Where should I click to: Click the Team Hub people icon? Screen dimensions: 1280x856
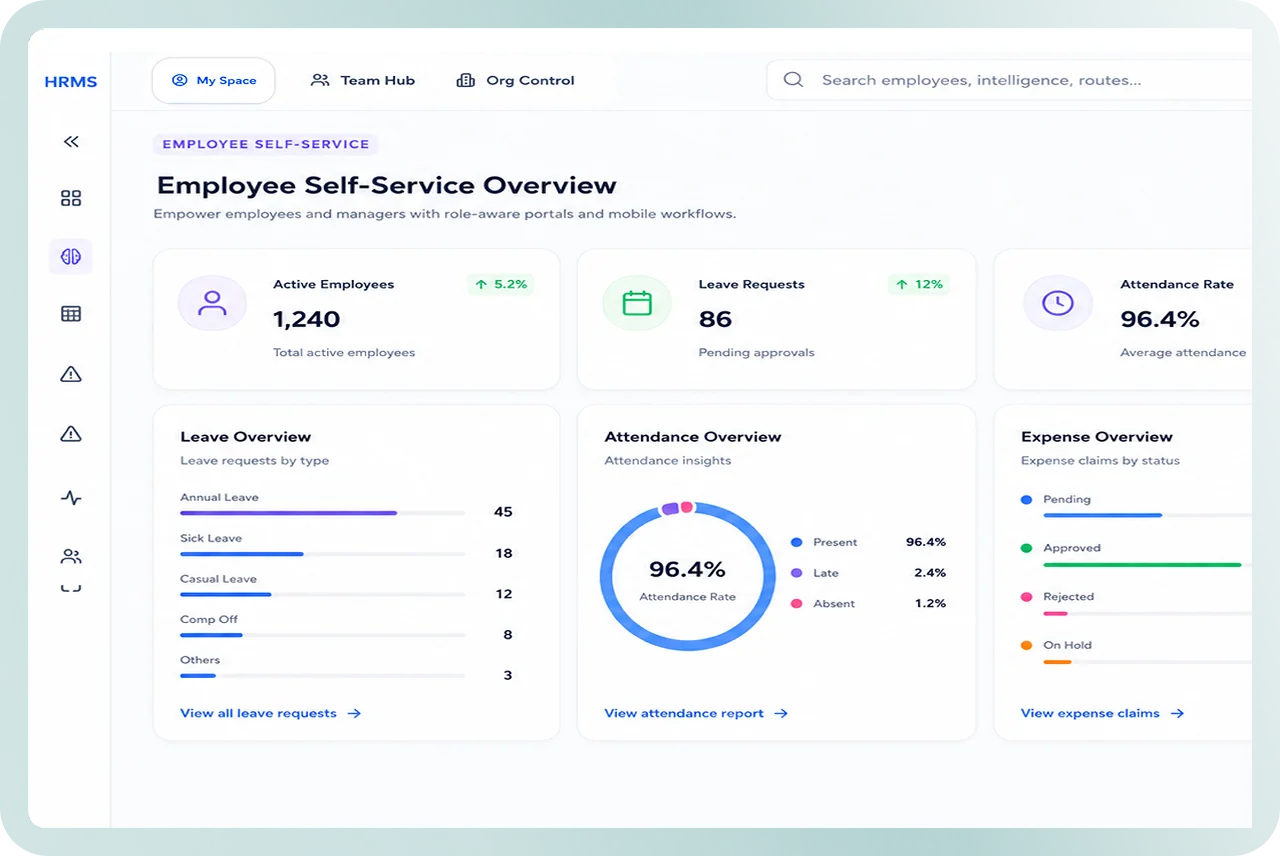pyautogui.click(x=320, y=80)
